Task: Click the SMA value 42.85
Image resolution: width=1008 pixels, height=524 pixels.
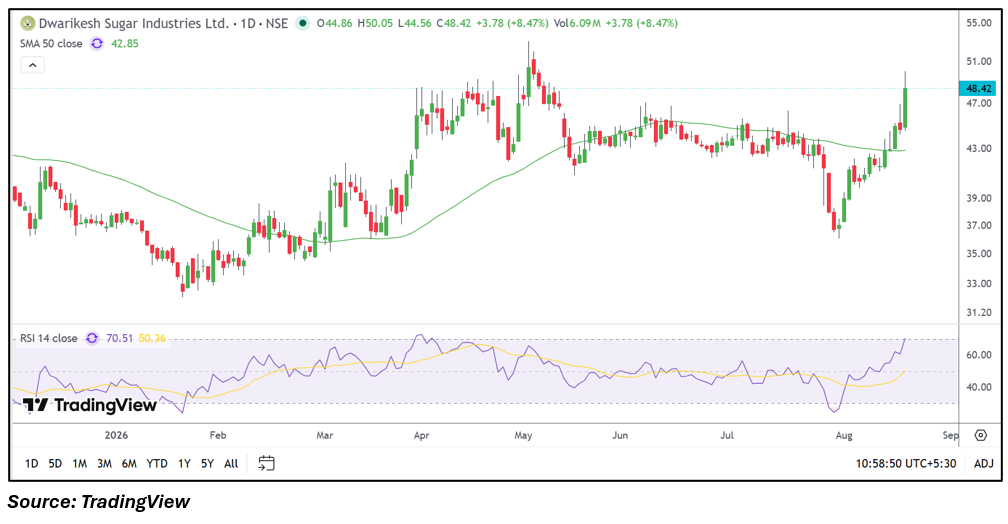Action: 125,44
